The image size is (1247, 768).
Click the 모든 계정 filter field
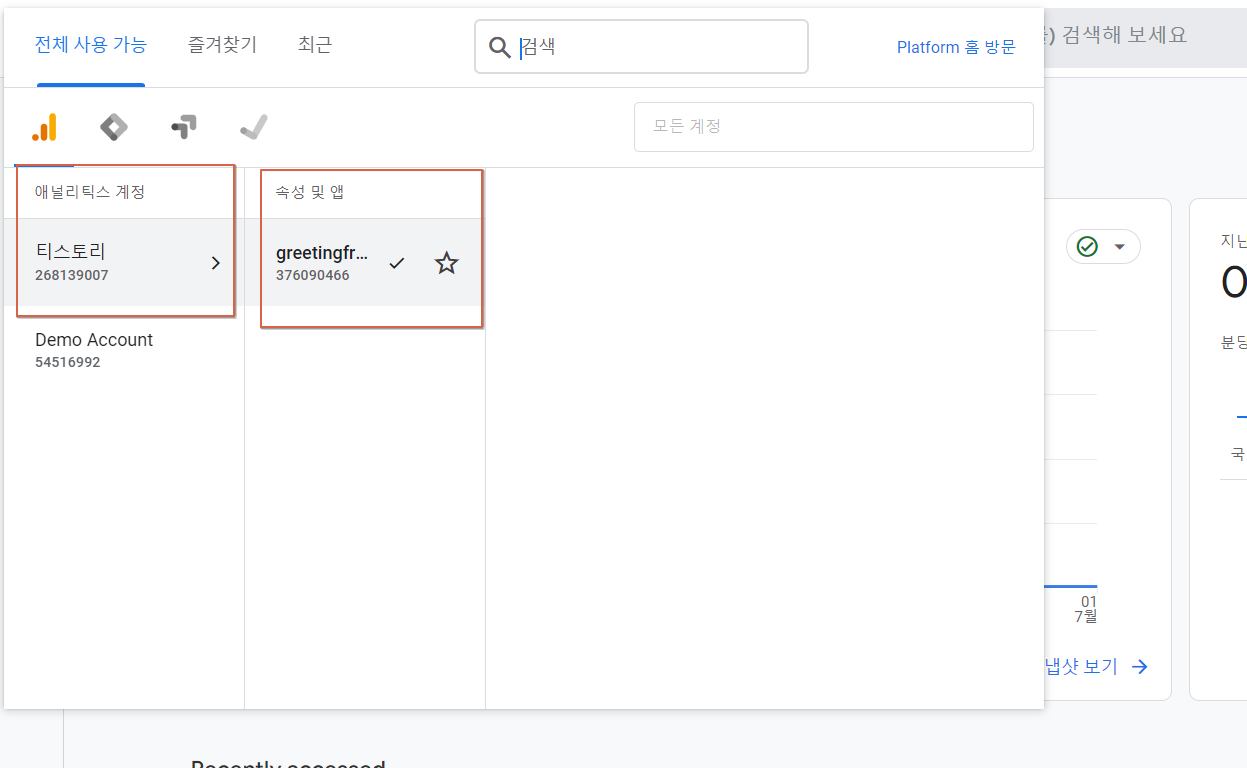pos(834,126)
